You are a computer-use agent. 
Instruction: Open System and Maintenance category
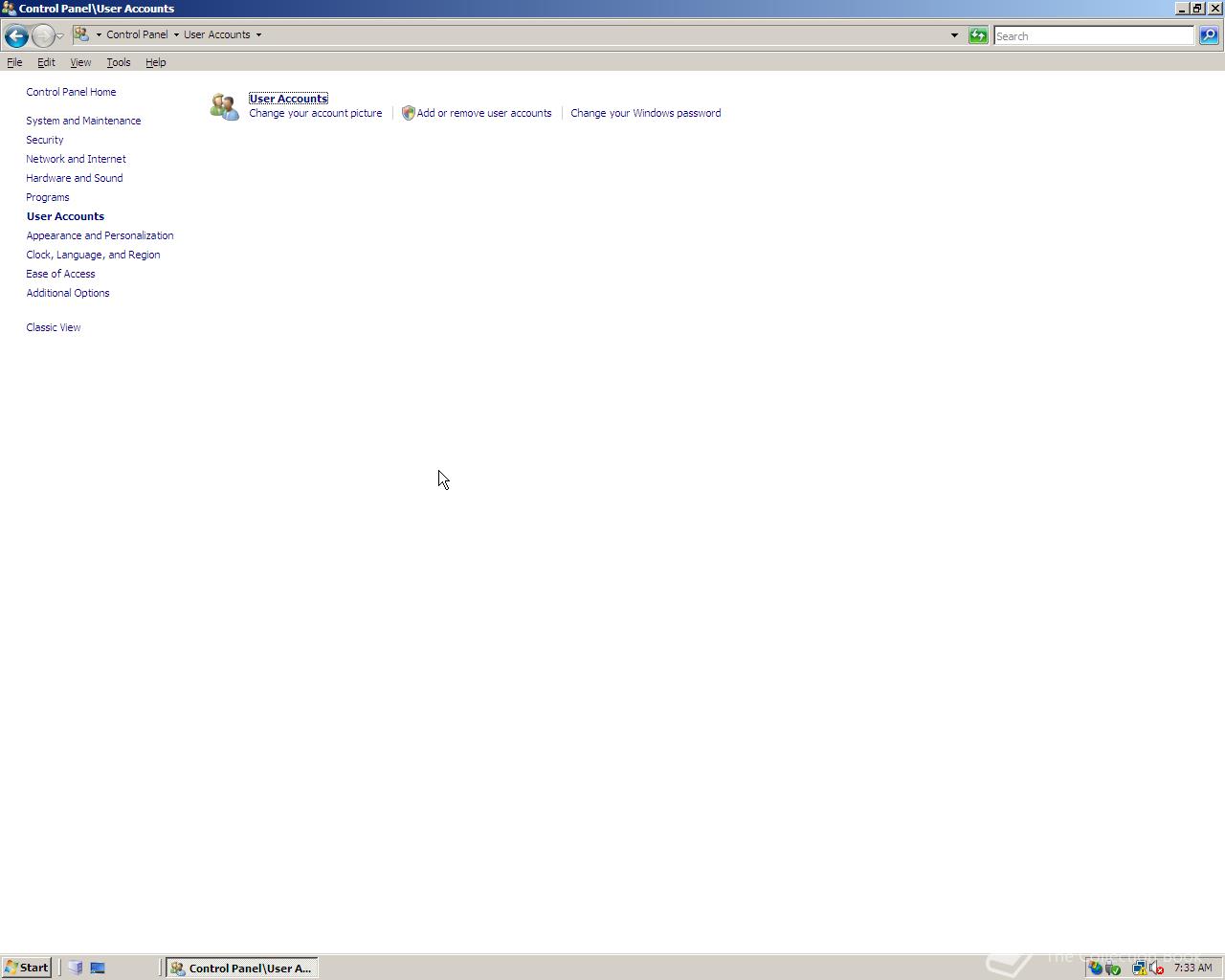click(x=83, y=121)
